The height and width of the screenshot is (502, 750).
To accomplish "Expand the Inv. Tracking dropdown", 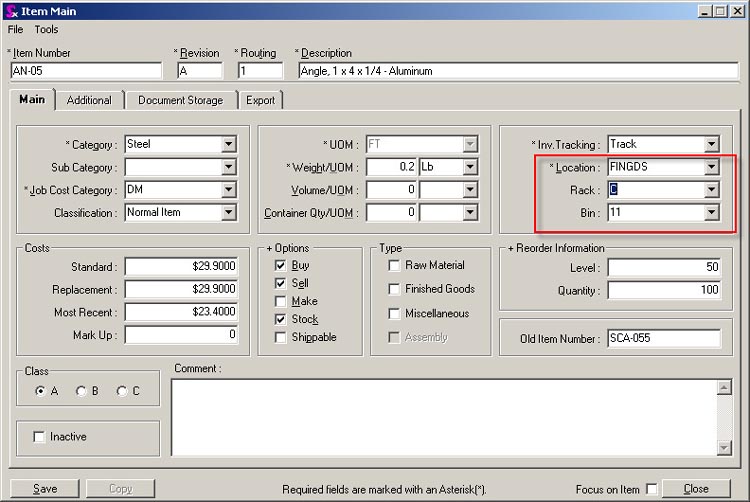I will pyautogui.click(x=711, y=144).
